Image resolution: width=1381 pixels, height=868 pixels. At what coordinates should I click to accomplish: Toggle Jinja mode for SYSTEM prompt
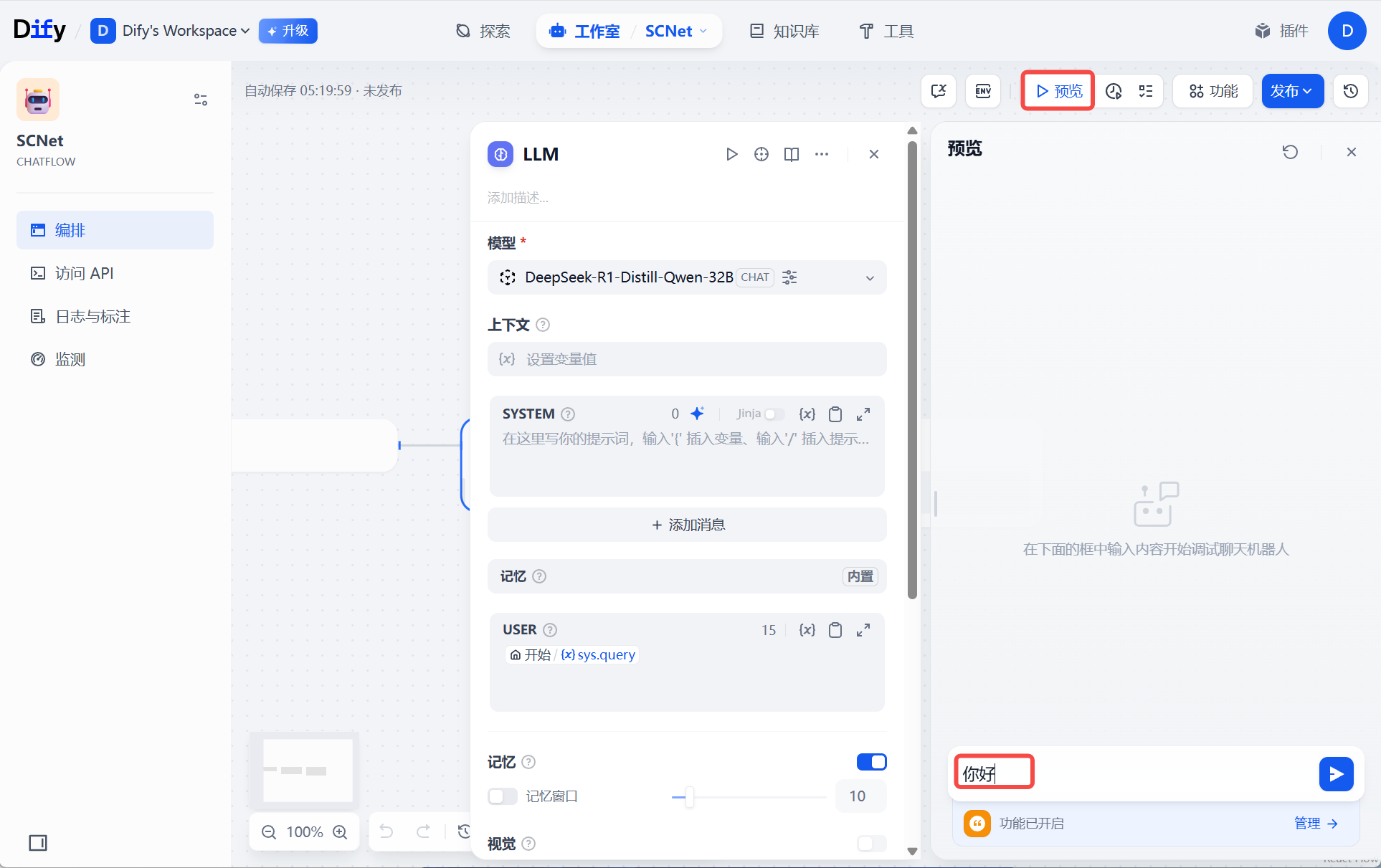click(x=774, y=414)
